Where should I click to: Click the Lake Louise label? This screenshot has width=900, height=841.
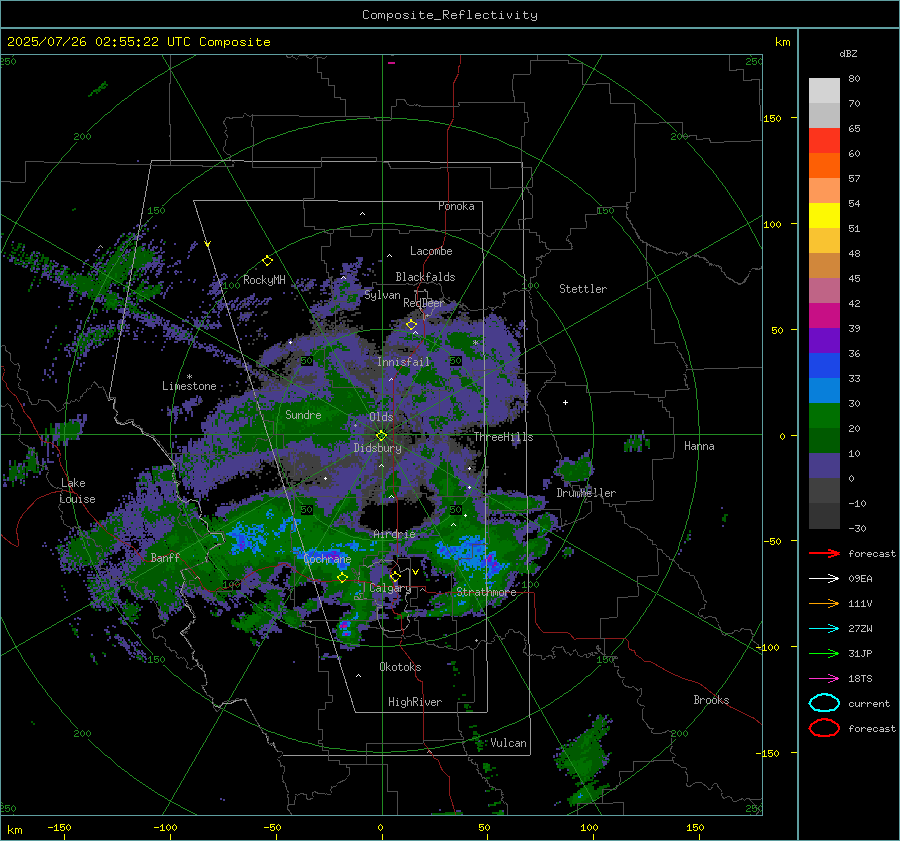coord(77,491)
